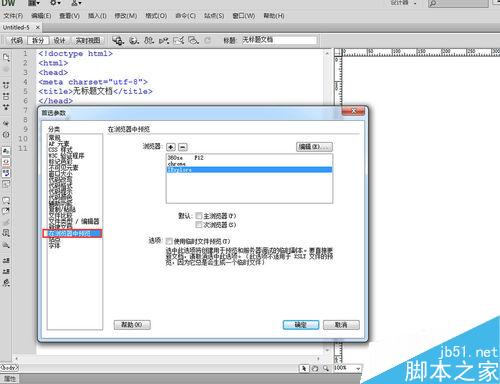This screenshot has height=384, width=500.
Task: Click the Preview in browser globe icon
Action: (x=134, y=41)
